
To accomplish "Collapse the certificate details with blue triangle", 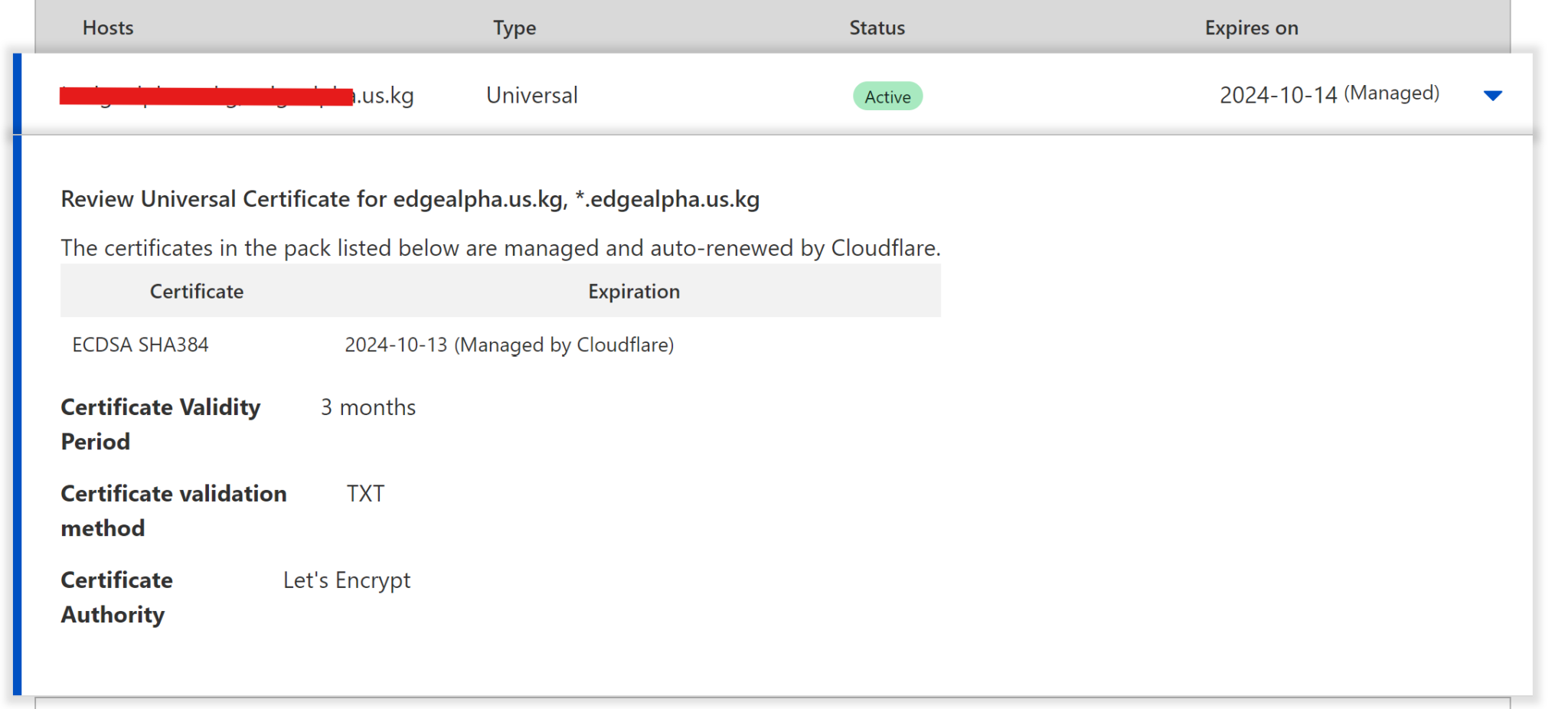I will [1491, 95].
